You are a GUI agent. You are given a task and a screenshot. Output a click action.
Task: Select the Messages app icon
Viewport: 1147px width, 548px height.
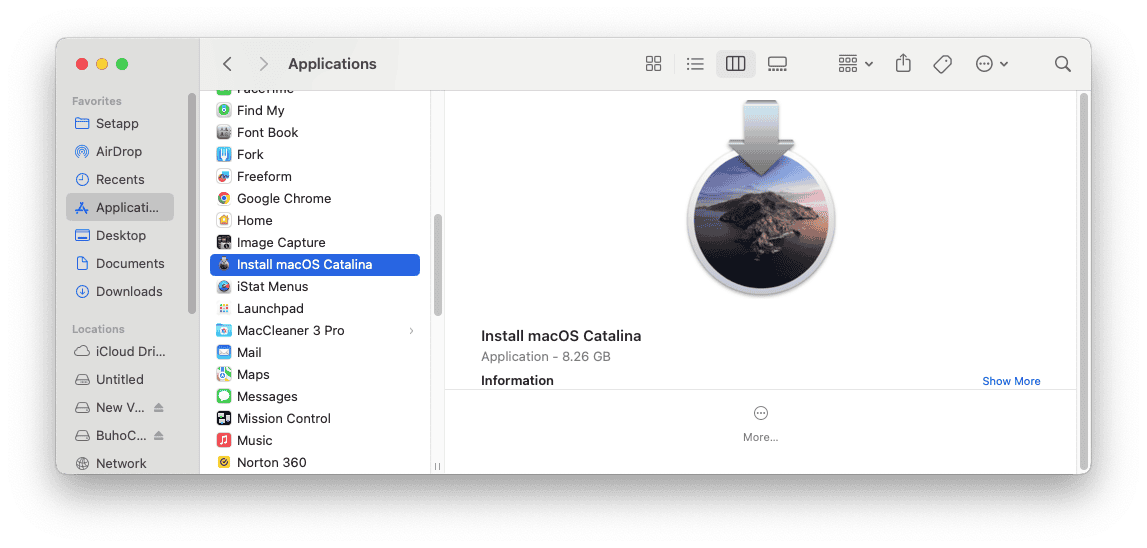click(x=224, y=396)
